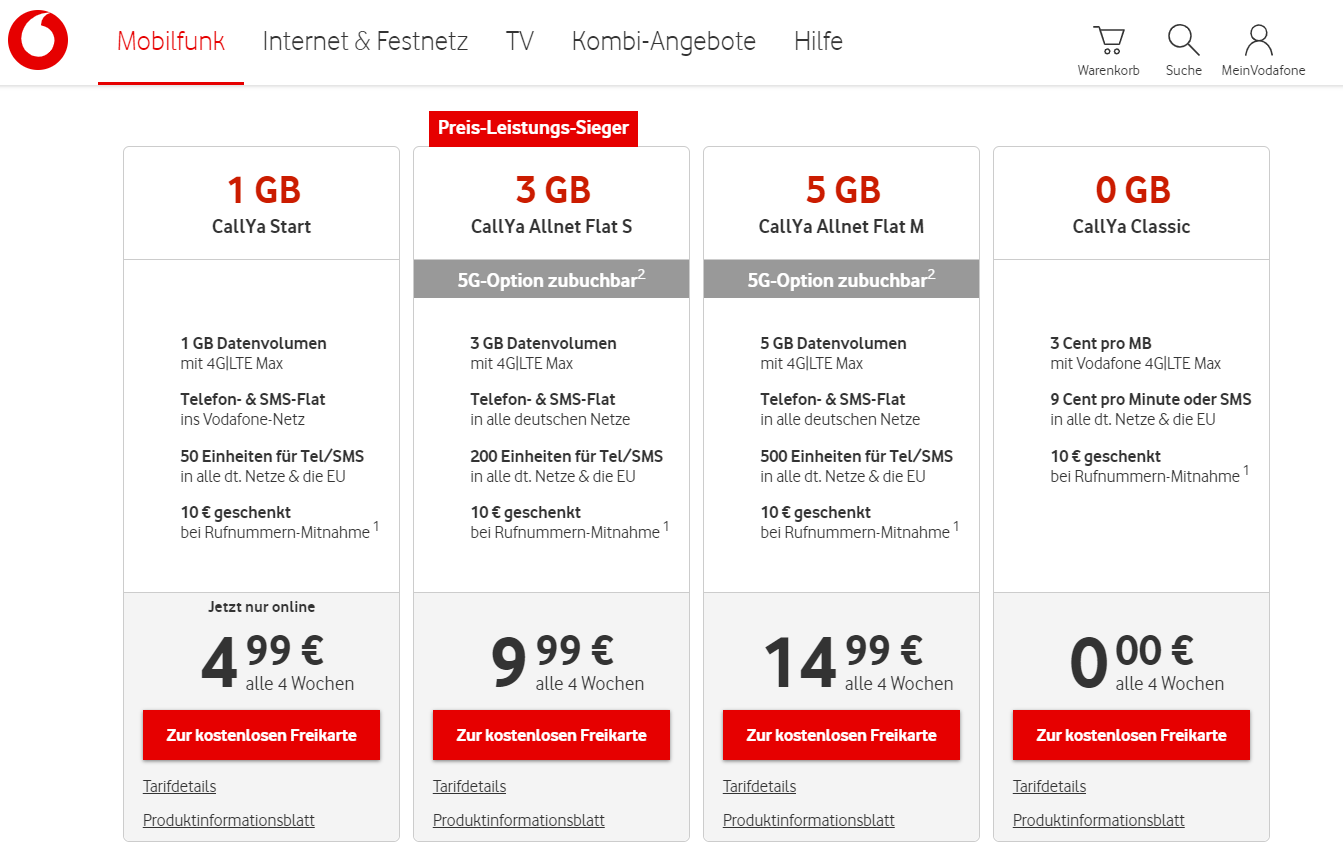Open the TV menu item
Viewport: 1343px width, 859px height.
[x=520, y=41]
